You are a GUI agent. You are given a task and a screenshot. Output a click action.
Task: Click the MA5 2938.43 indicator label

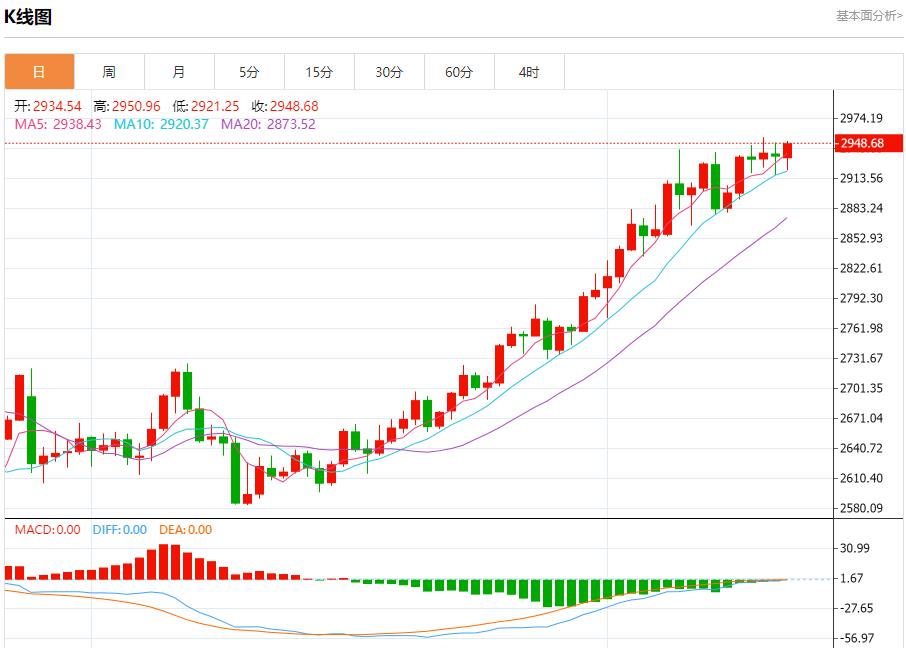[58, 124]
